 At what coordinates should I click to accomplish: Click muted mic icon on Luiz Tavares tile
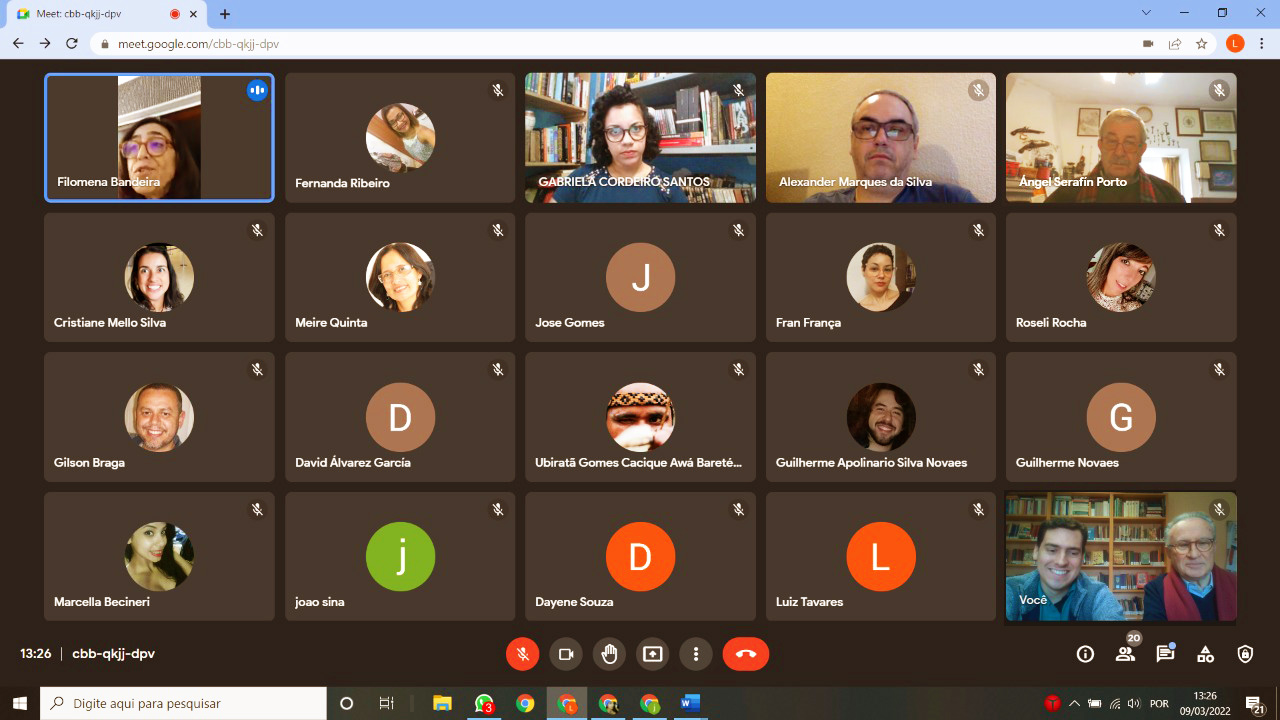(x=979, y=510)
